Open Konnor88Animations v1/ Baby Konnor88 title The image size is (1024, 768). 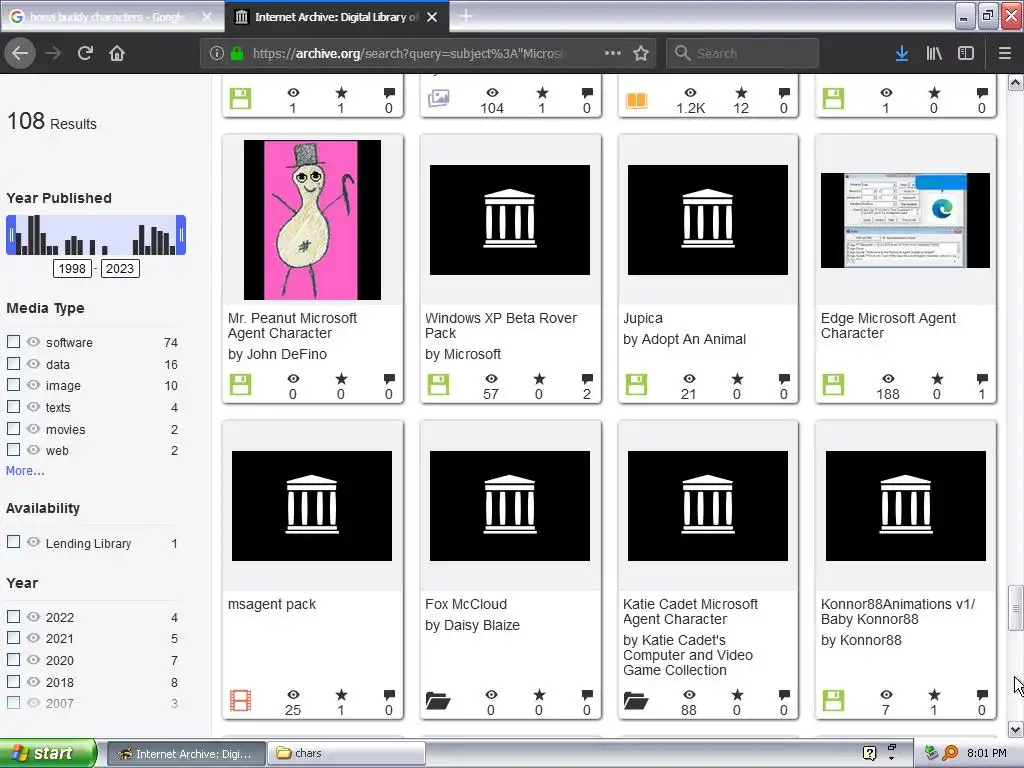pyautogui.click(x=898, y=611)
